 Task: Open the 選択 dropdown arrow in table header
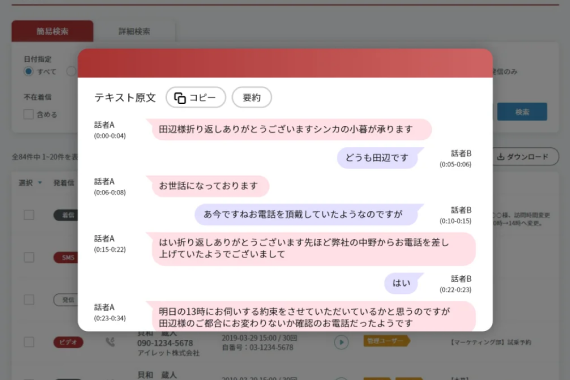40,183
